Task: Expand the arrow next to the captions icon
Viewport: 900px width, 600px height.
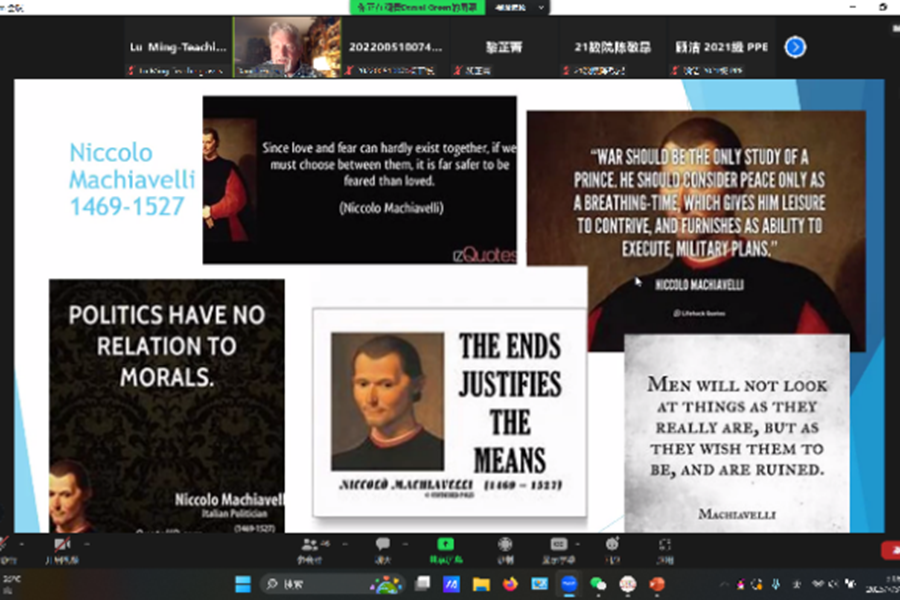Action: [x=577, y=544]
